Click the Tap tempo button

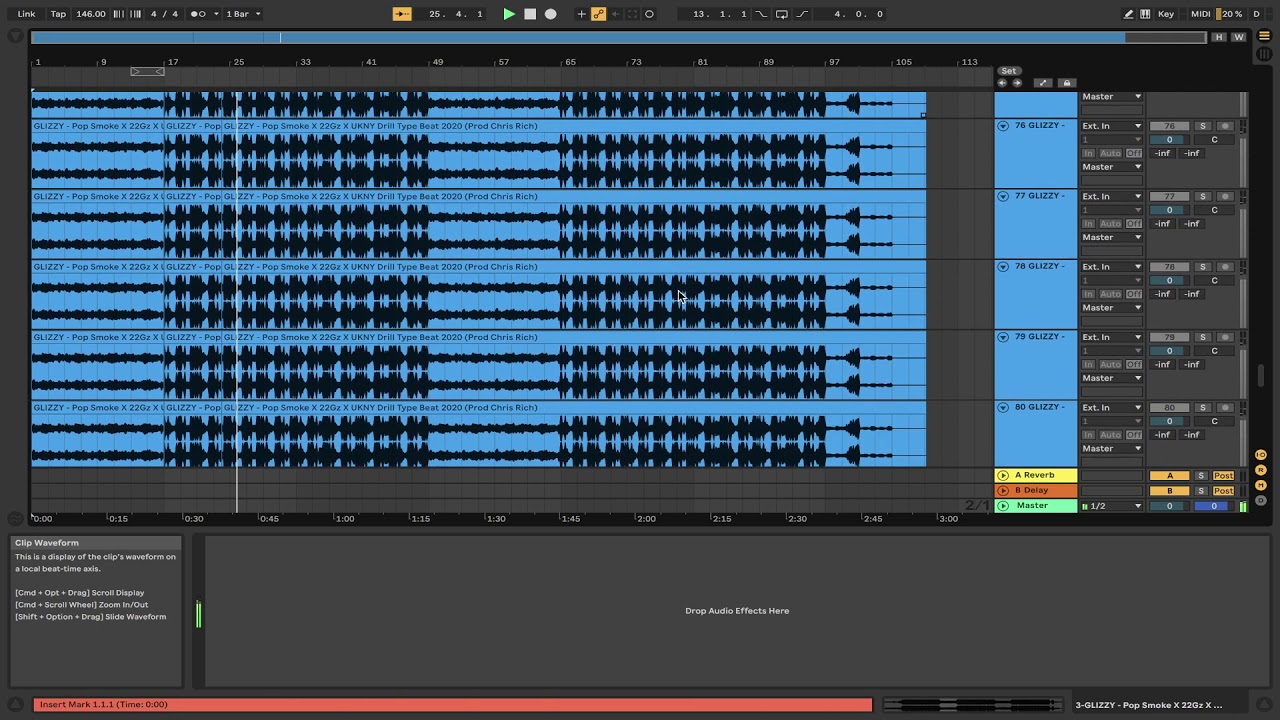[58, 14]
